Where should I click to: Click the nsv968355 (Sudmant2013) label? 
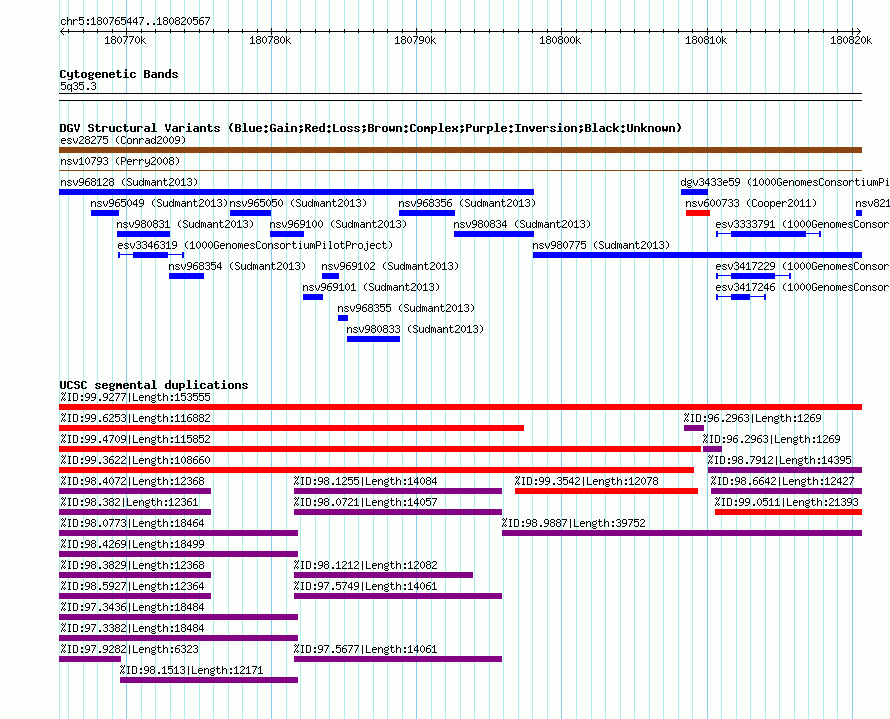tap(406, 308)
